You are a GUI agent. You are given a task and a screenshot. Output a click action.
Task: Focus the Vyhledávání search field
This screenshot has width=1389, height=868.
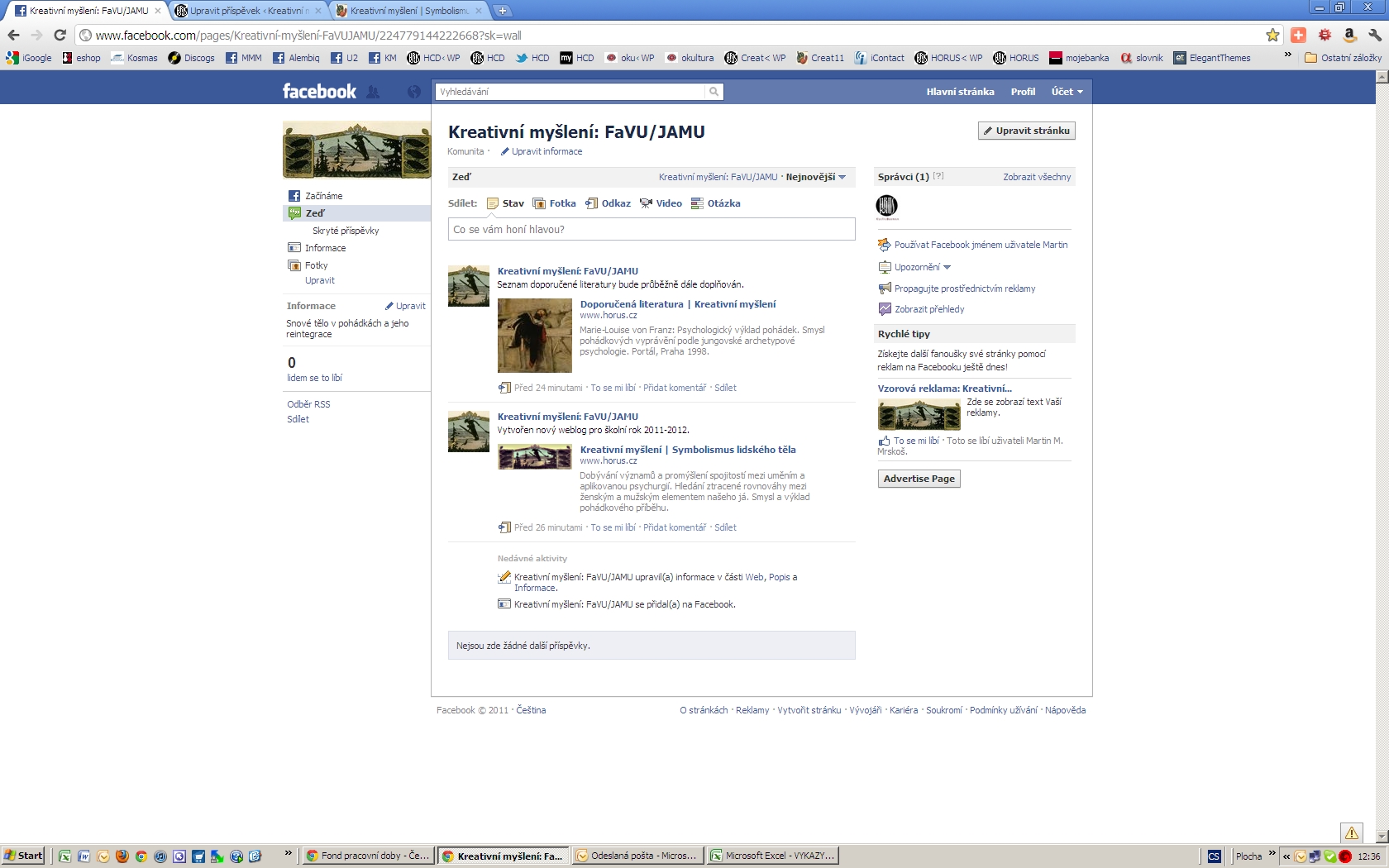570,92
